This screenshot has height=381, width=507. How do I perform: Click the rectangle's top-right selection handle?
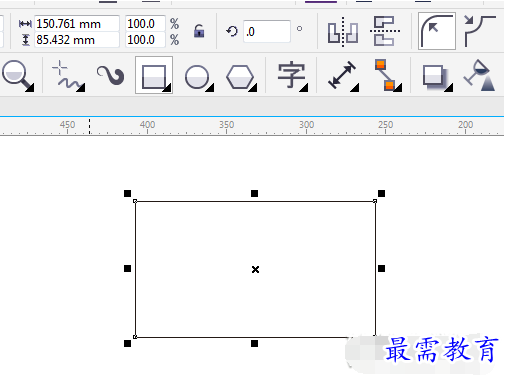click(381, 193)
